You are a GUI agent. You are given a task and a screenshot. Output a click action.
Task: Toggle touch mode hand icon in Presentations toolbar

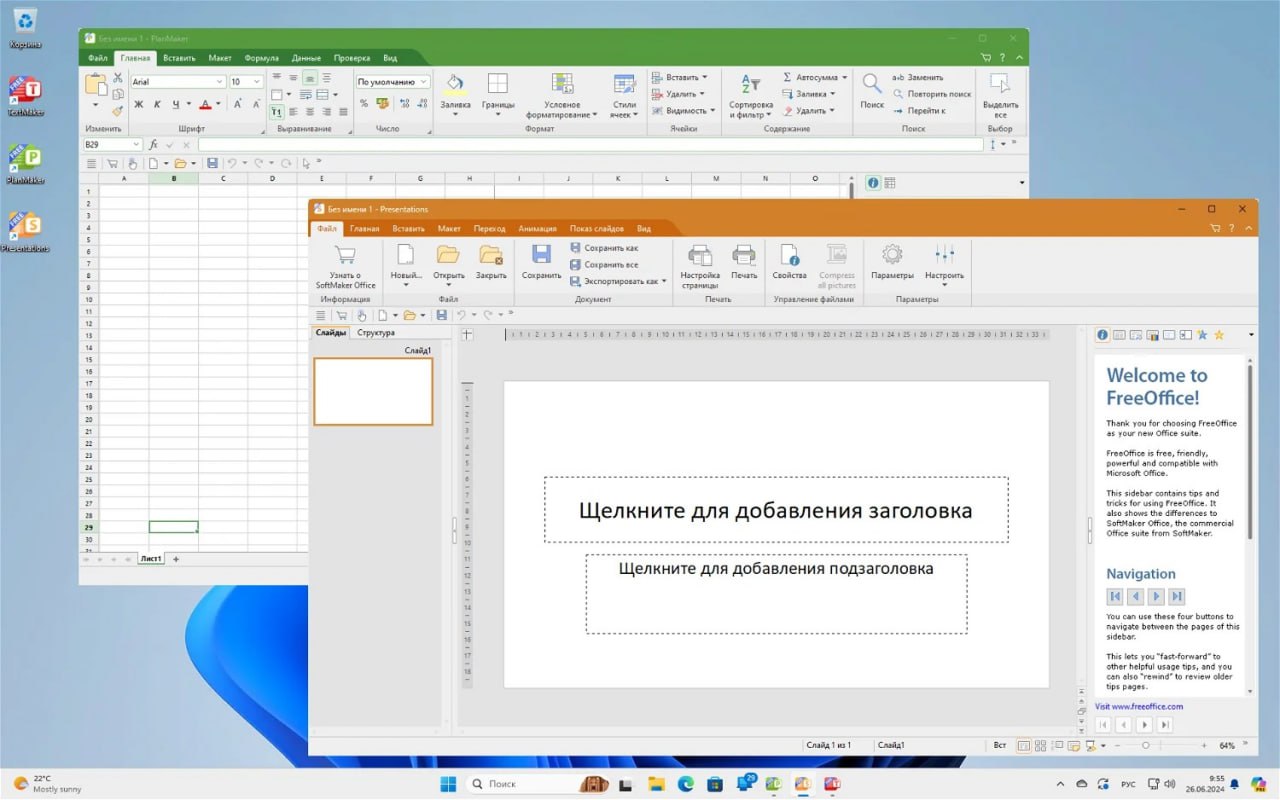(362, 315)
